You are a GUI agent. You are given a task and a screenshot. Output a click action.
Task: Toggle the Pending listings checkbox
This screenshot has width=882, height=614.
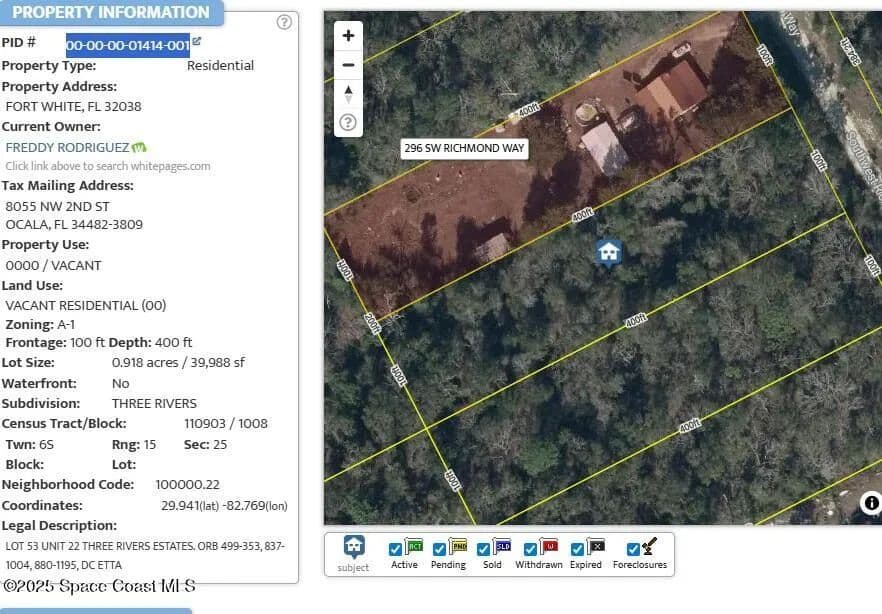coord(440,549)
